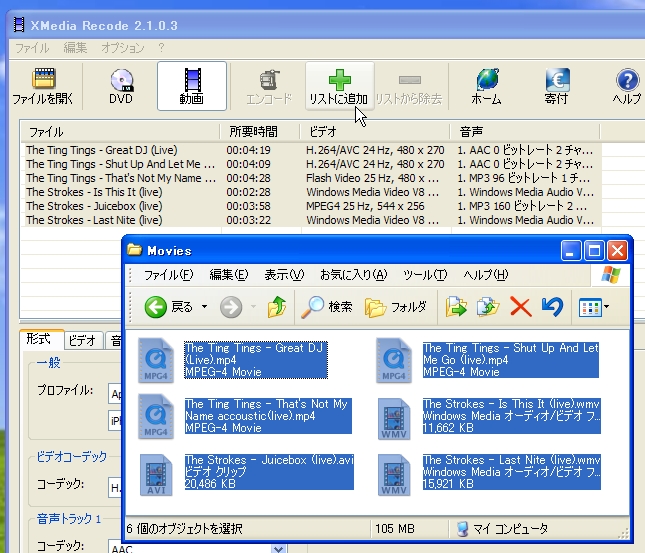This screenshot has height=553, width=645.
Task: Sort by ファイル column header
Action: [x=120, y=132]
